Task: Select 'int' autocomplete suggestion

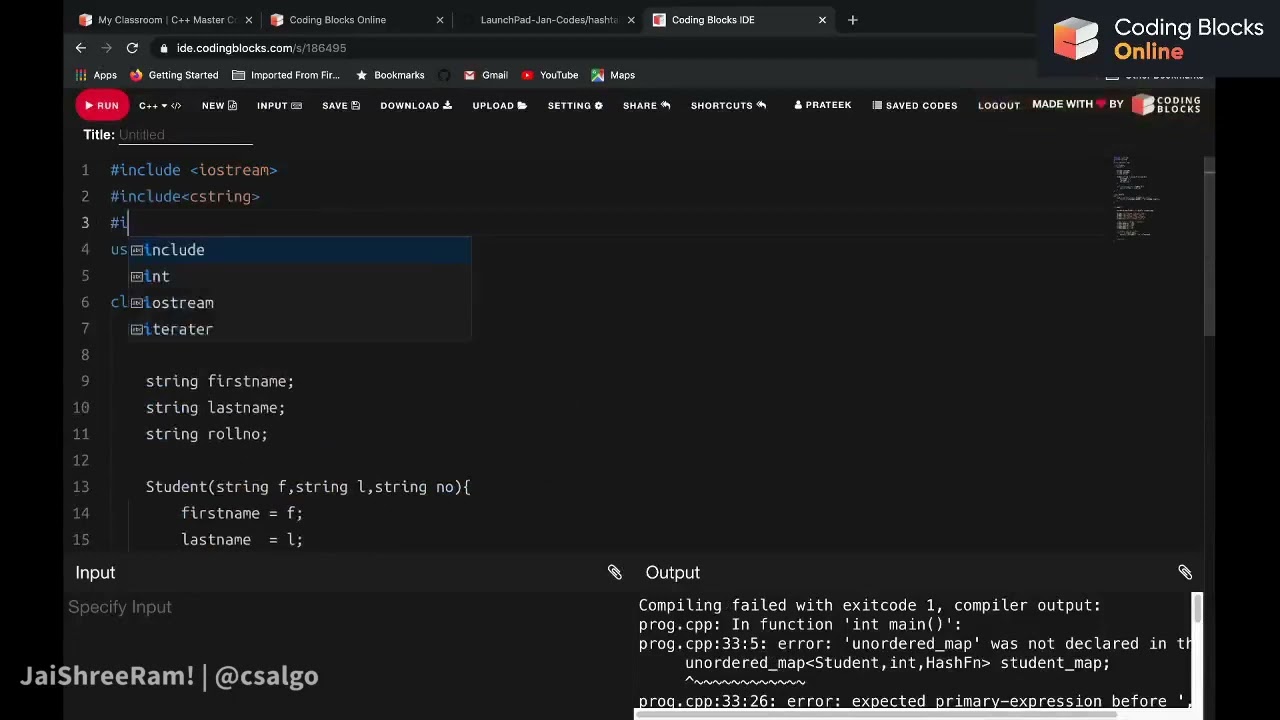Action: tap(300, 276)
